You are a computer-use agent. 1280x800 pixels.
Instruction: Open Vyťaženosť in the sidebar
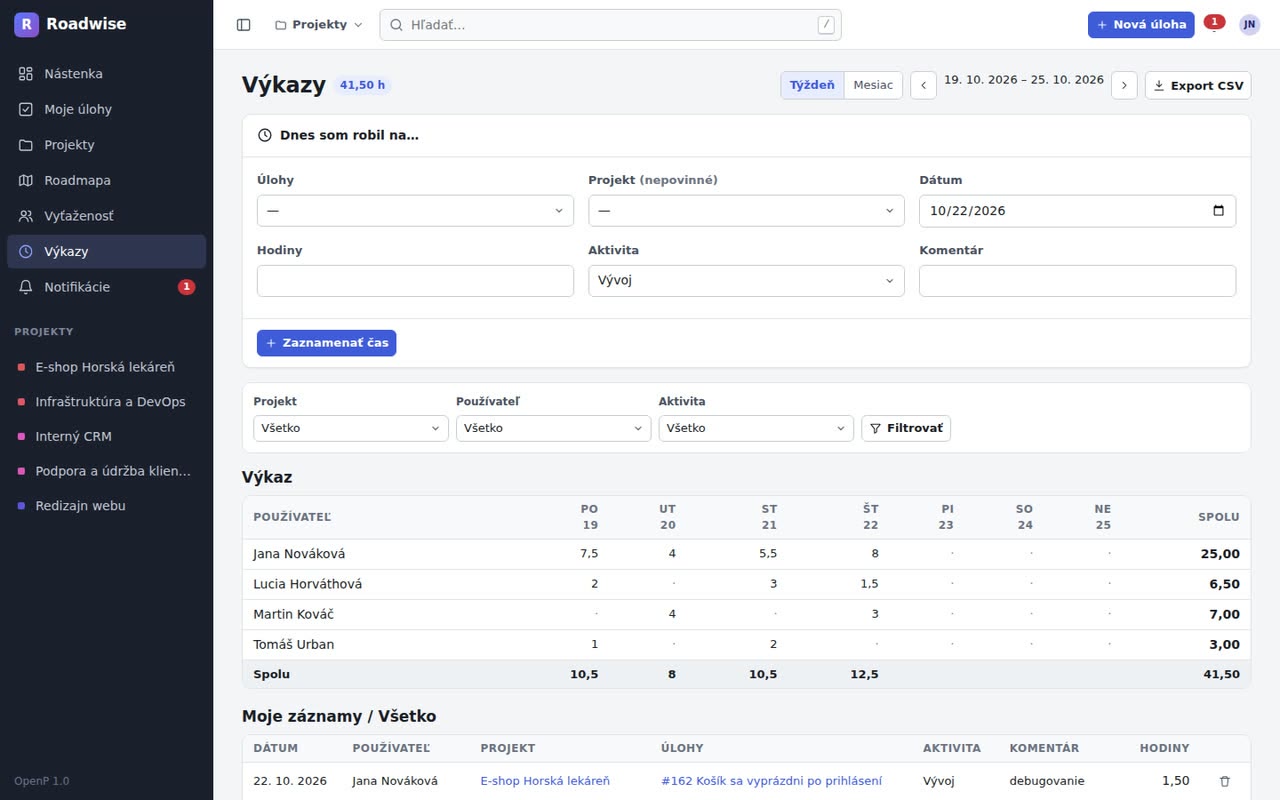[x=106, y=216]
